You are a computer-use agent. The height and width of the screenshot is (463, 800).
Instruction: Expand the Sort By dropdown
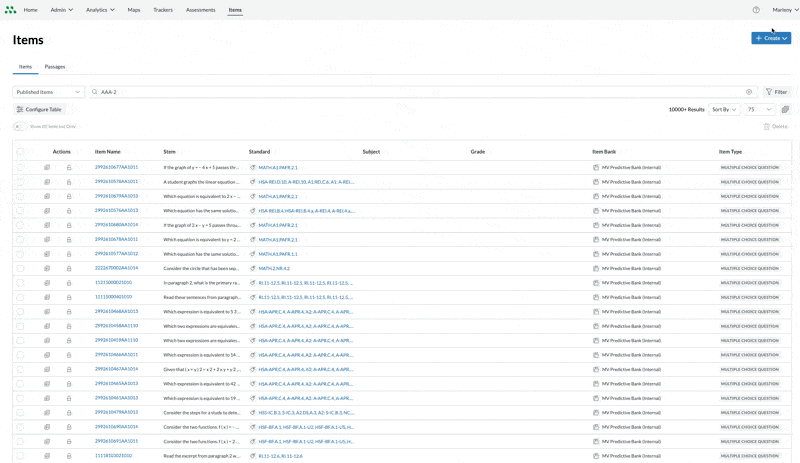click(724, 110)
